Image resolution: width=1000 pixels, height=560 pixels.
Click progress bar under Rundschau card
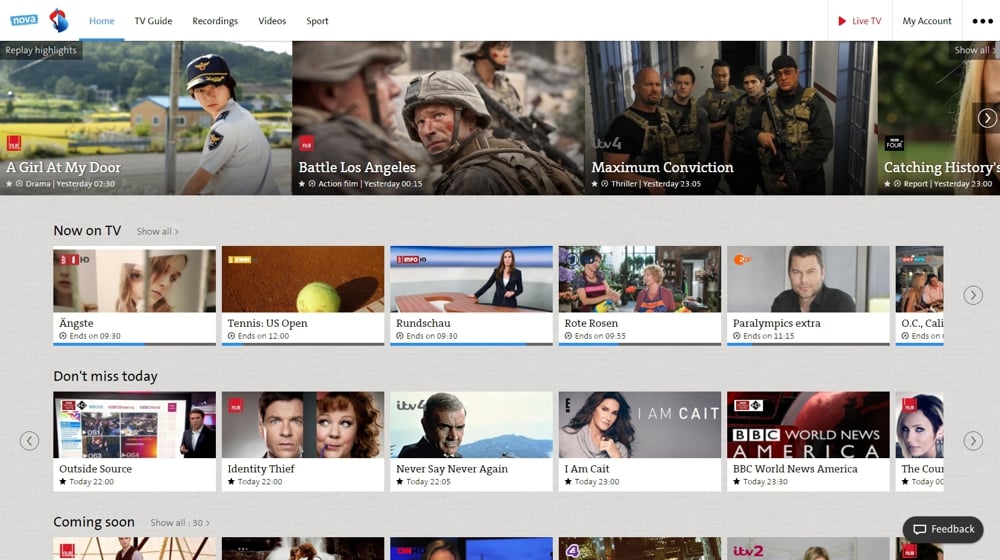click(x=471, y=344)
